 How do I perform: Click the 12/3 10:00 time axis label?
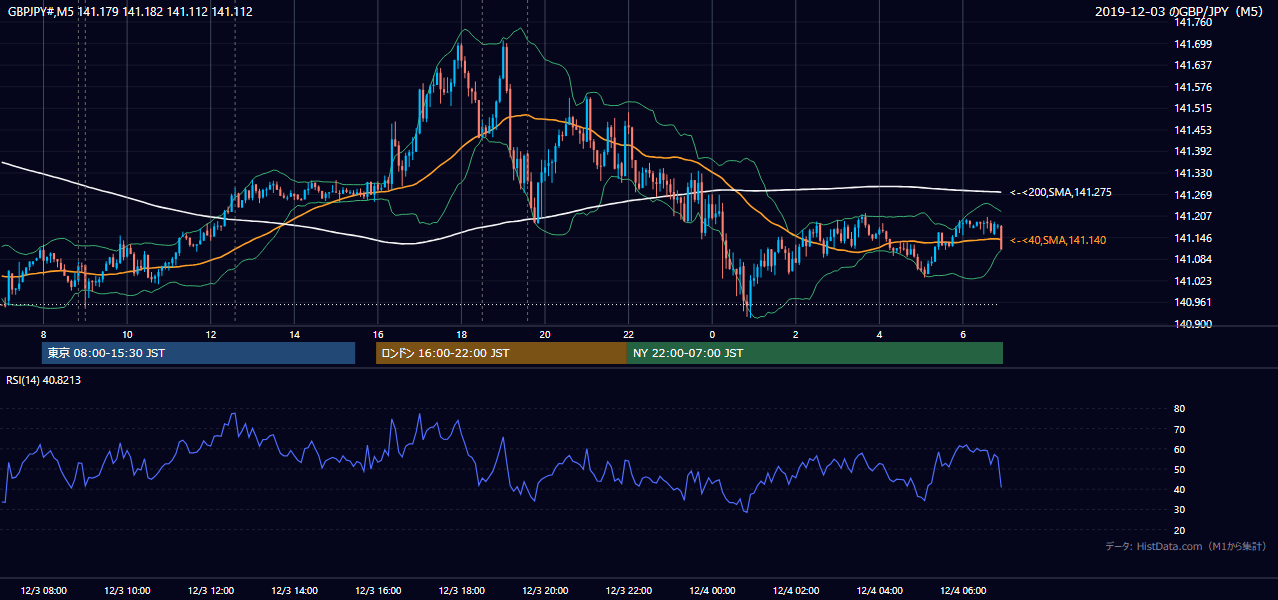126,591
